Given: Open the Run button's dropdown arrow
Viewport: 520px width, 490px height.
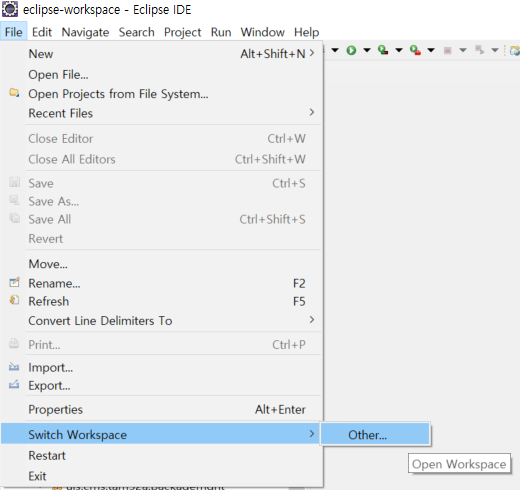Looking at the screenshot, I should tap(367, 50).
